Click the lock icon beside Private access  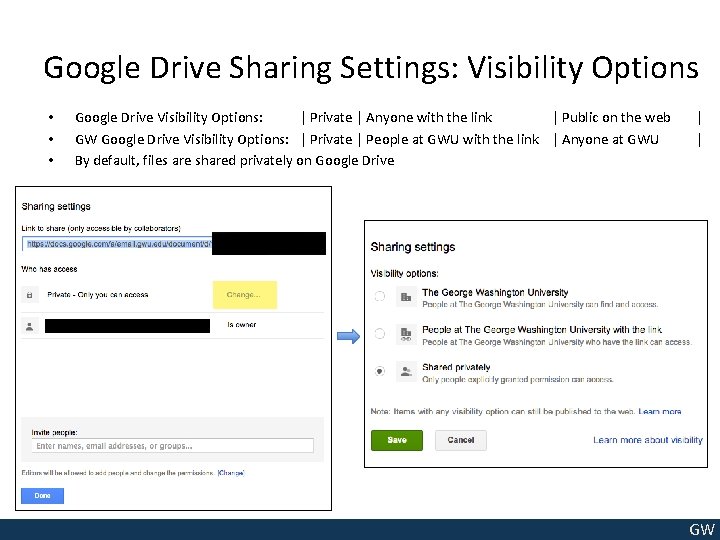tap(29, 295)
